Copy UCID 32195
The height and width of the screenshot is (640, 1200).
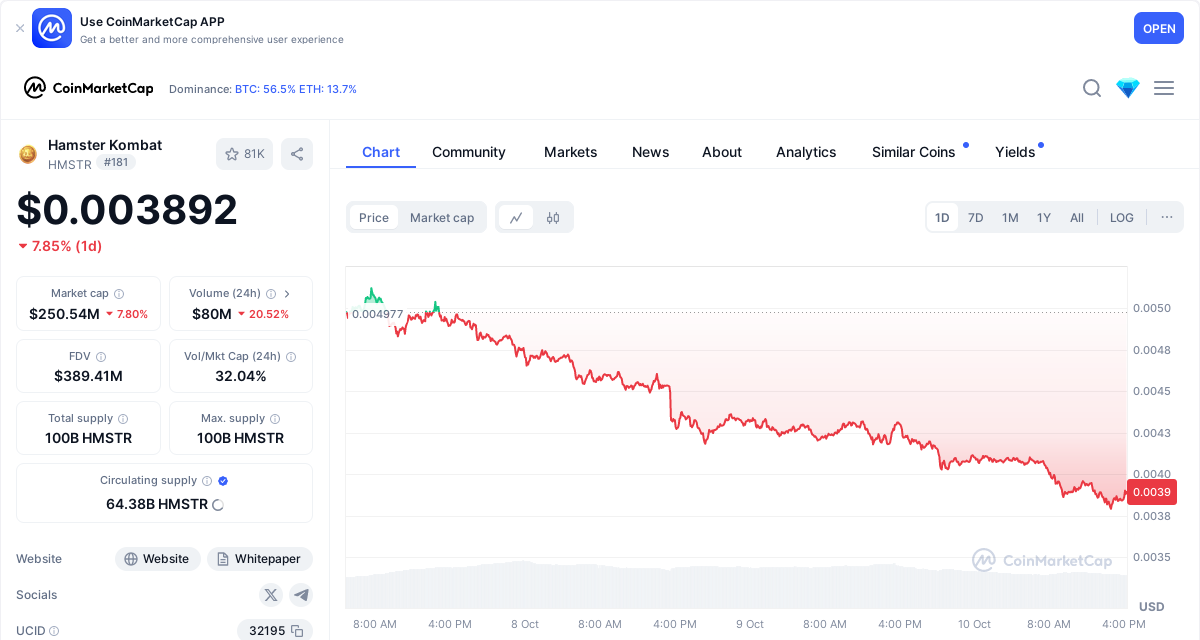click(297, 631)
